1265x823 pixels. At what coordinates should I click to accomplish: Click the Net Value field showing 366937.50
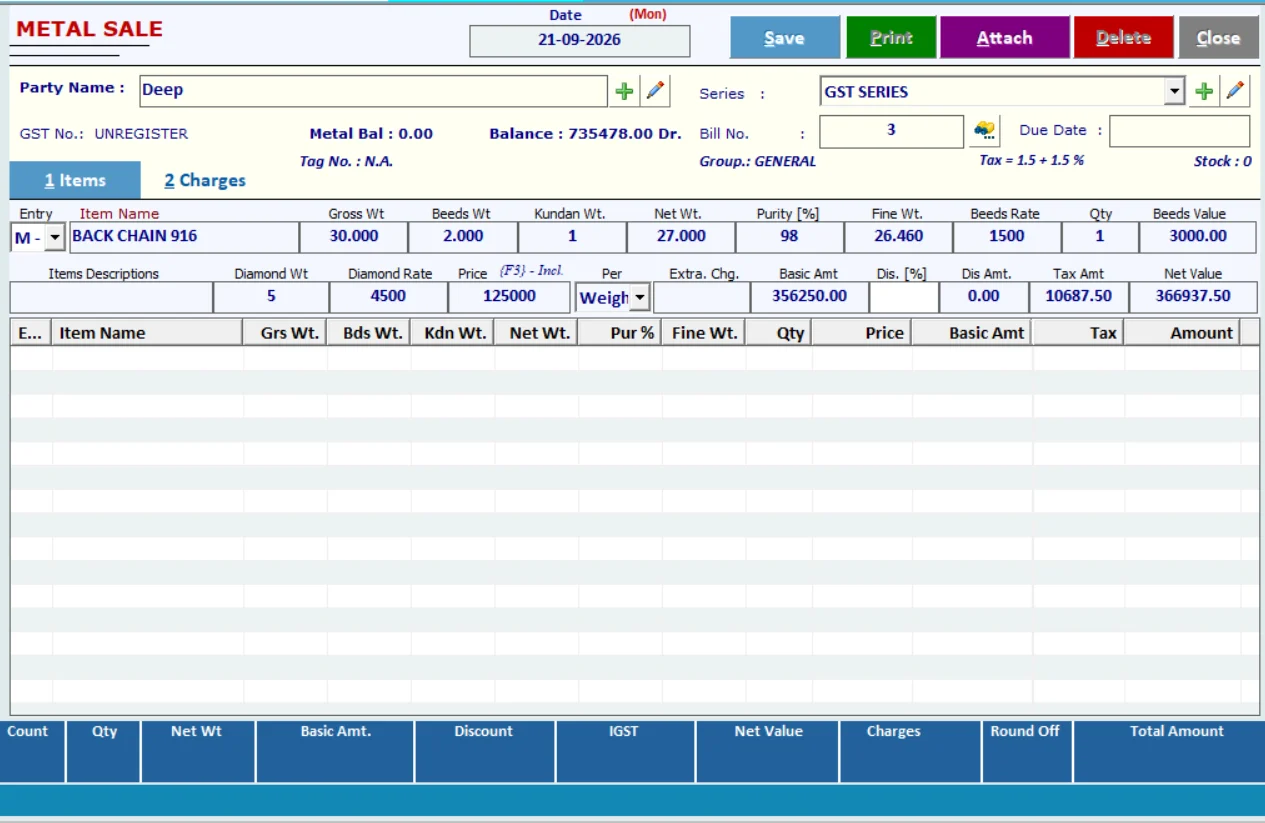click(1193, 297)
